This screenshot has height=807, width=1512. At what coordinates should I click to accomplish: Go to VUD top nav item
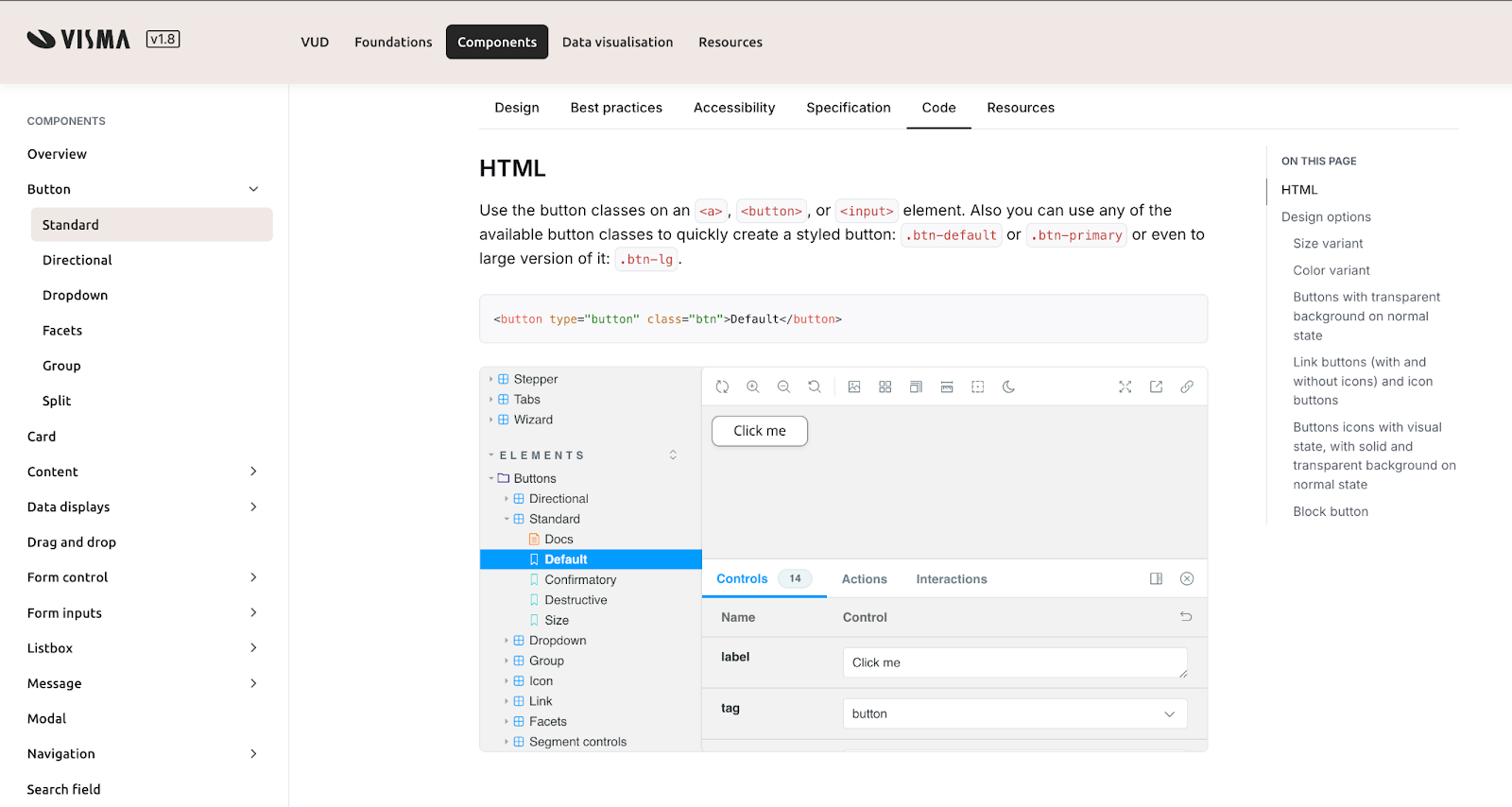click(315, 42)
